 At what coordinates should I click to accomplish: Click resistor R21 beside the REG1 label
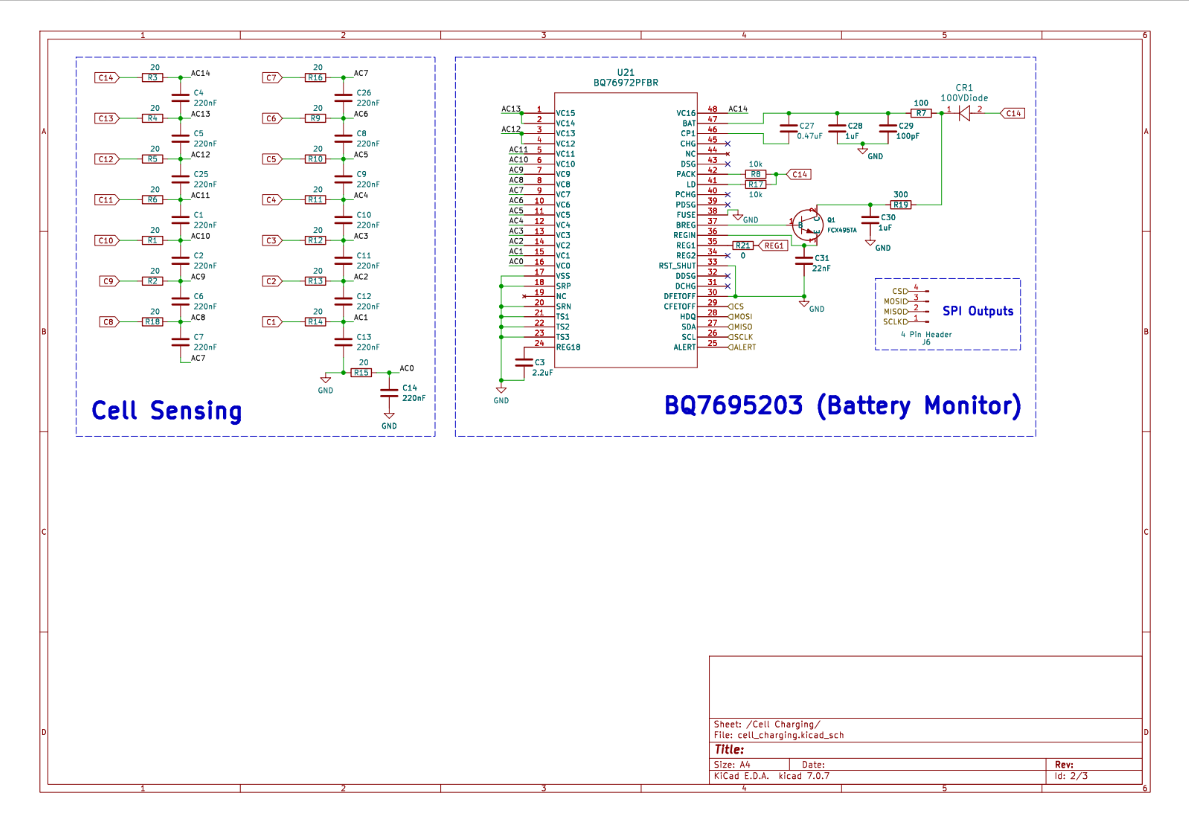[742, 246]
